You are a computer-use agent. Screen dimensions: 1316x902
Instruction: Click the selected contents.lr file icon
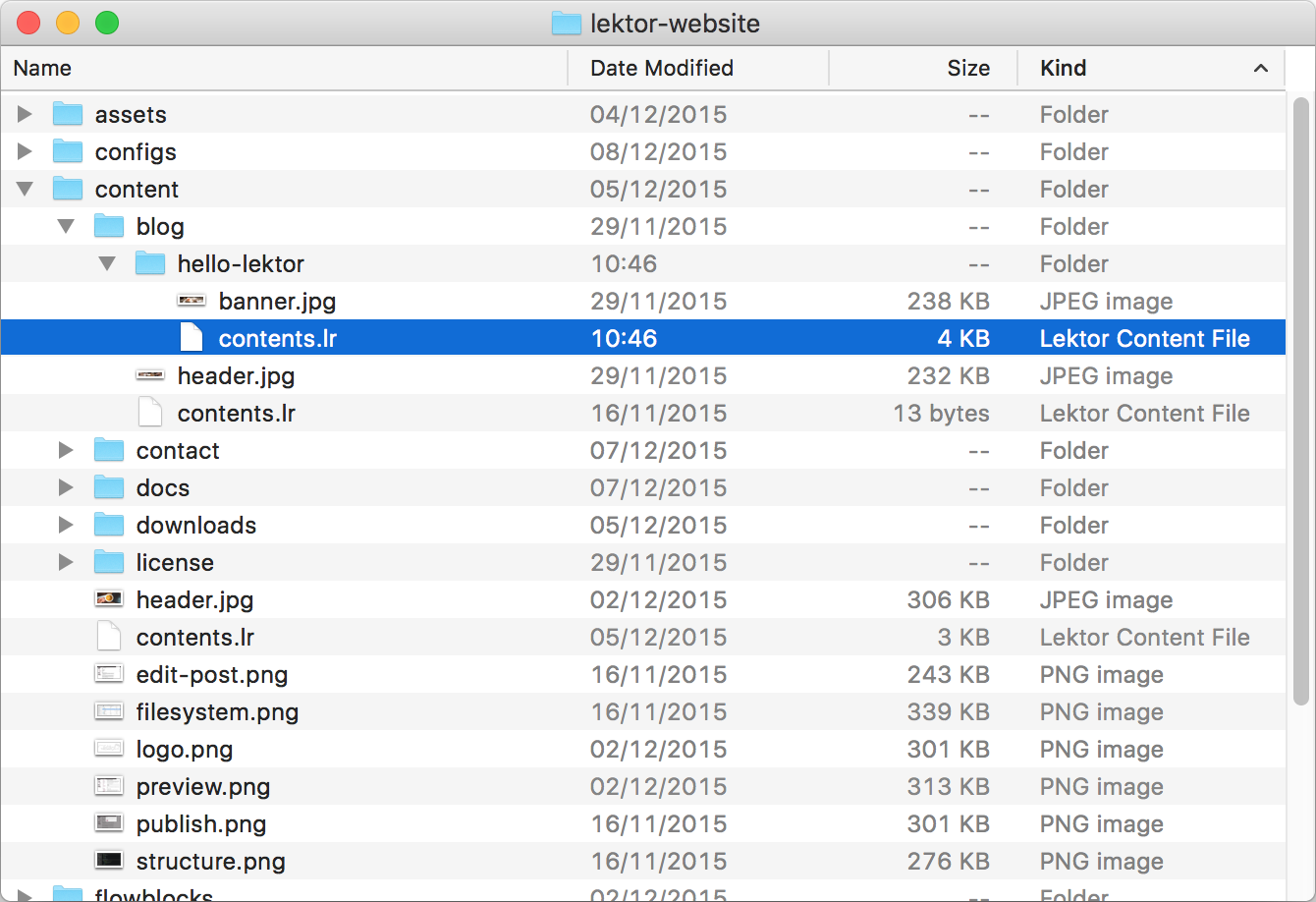[192, 338]
